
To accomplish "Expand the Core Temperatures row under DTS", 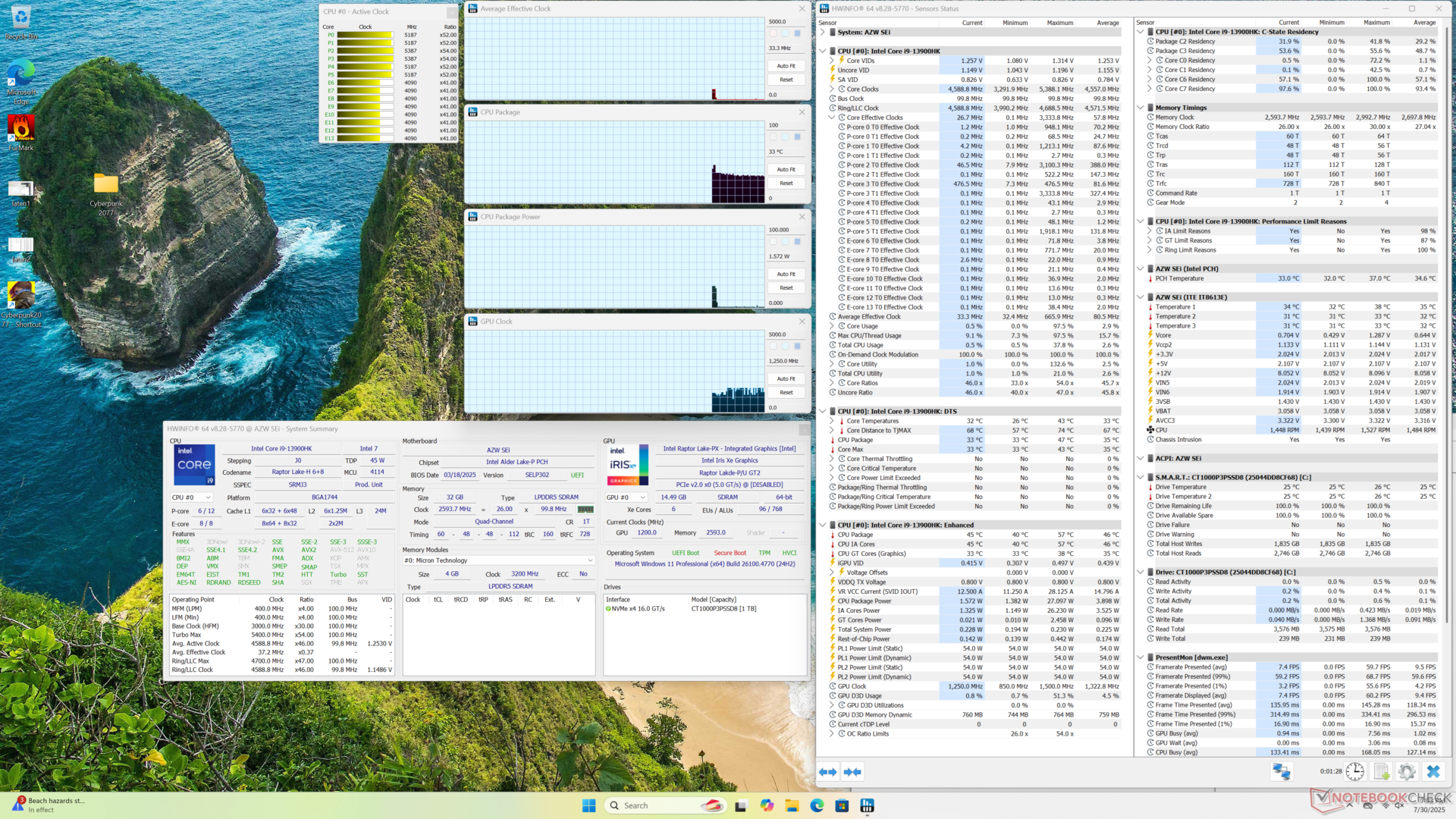I will pyautogui.click(x=831, y=421).
